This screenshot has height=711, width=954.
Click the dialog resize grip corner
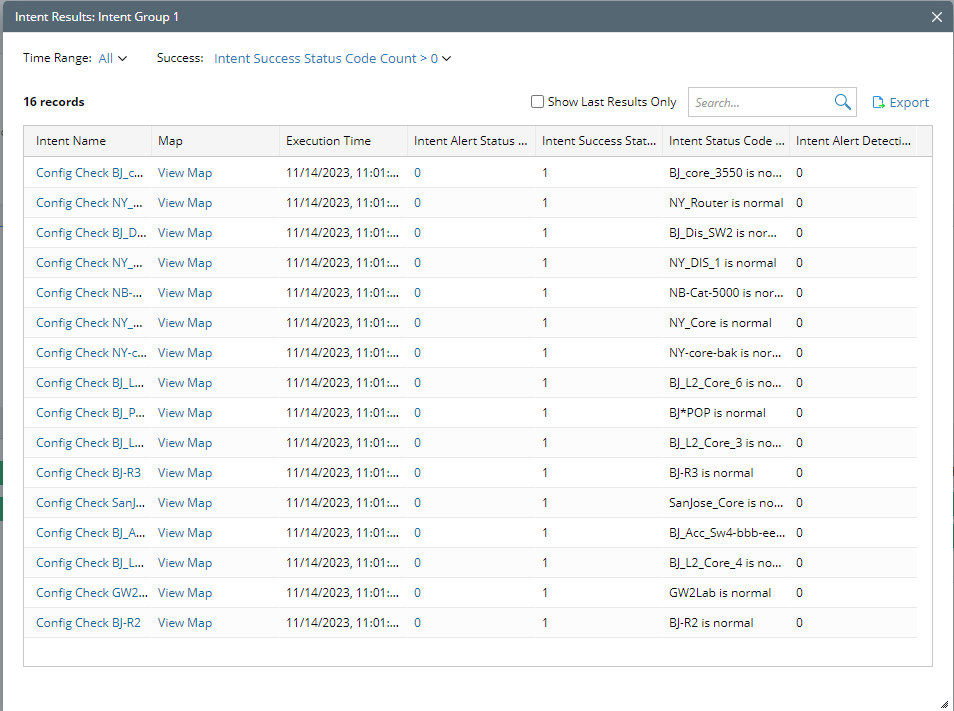click(x=943, y=702)
